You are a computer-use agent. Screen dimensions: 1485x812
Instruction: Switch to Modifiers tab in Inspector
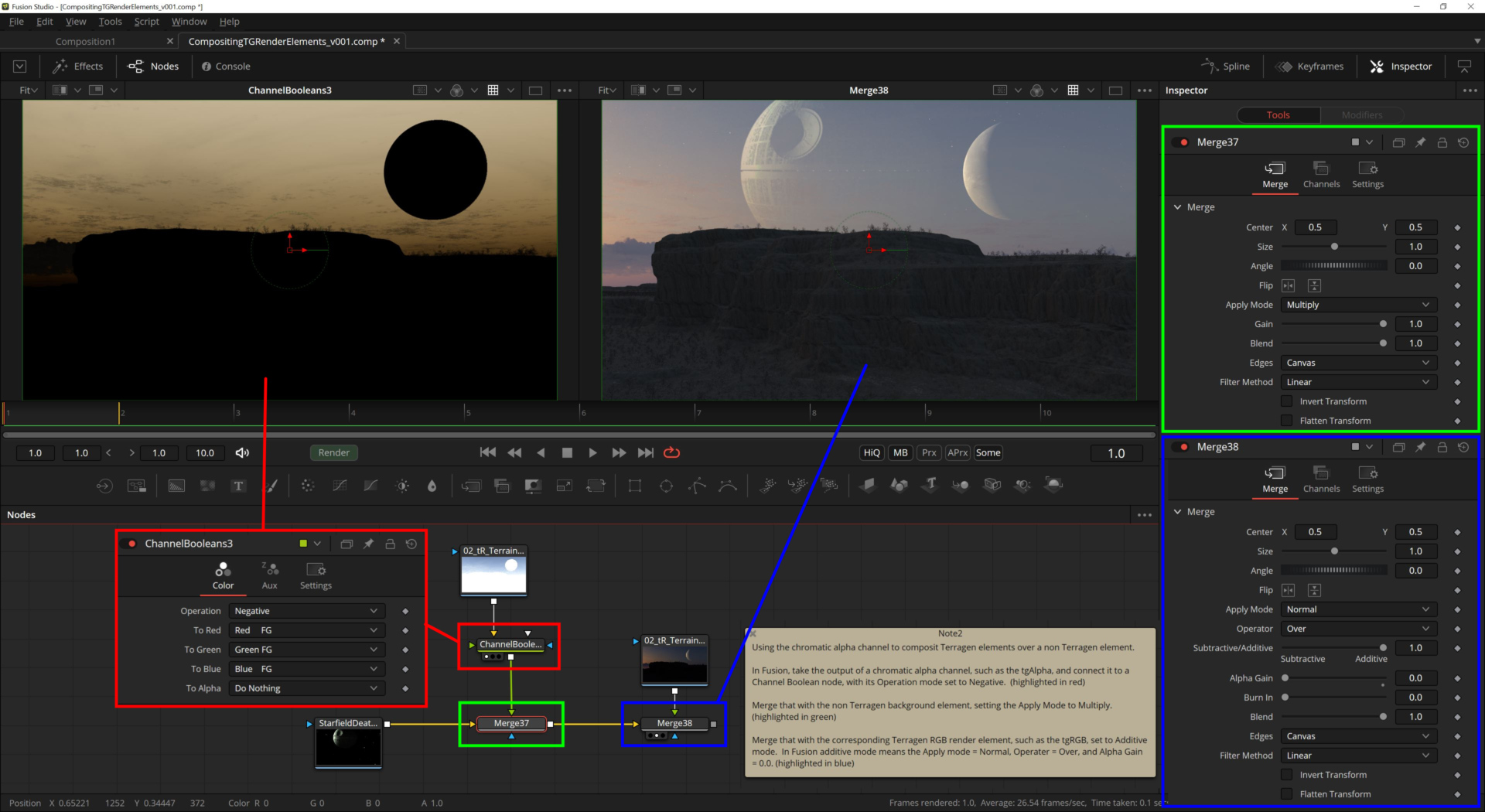click(1362, 115)
